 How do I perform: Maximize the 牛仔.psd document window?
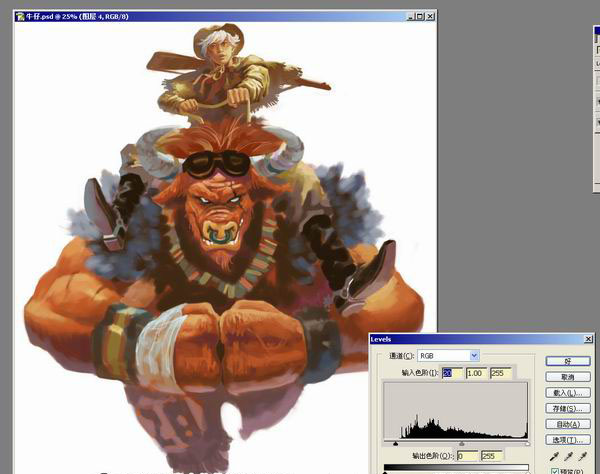[x=420, y=16]
